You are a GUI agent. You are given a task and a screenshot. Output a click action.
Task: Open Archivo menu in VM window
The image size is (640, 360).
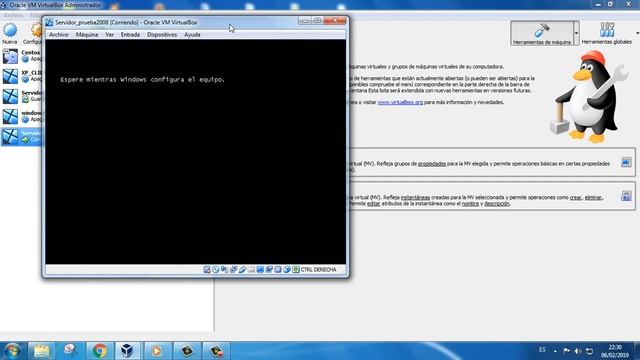point(59,35)
